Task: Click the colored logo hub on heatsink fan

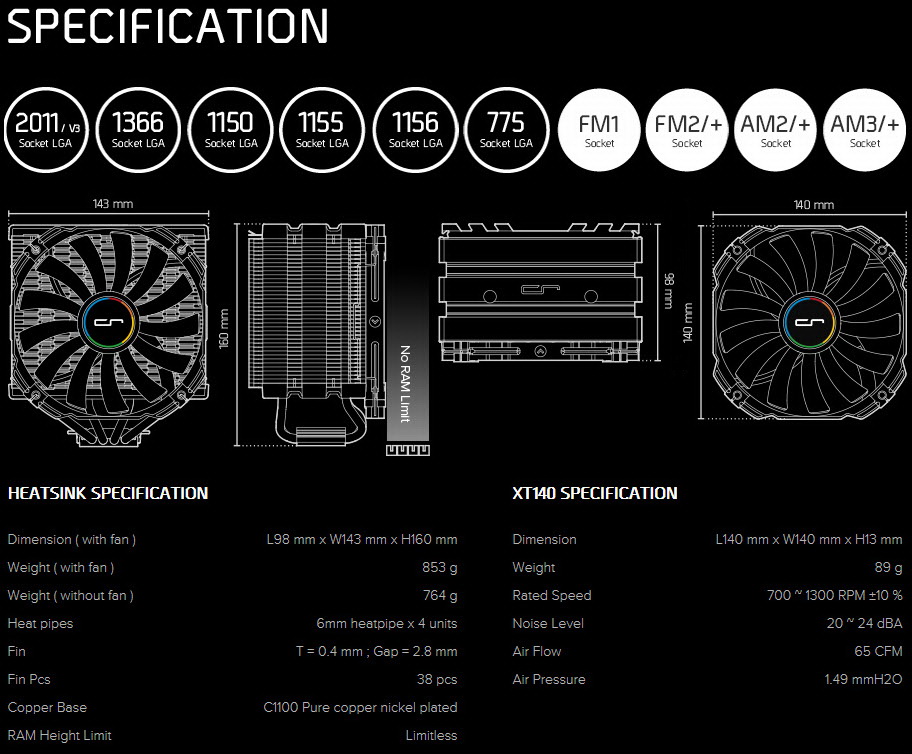Action: pos(108,322)
